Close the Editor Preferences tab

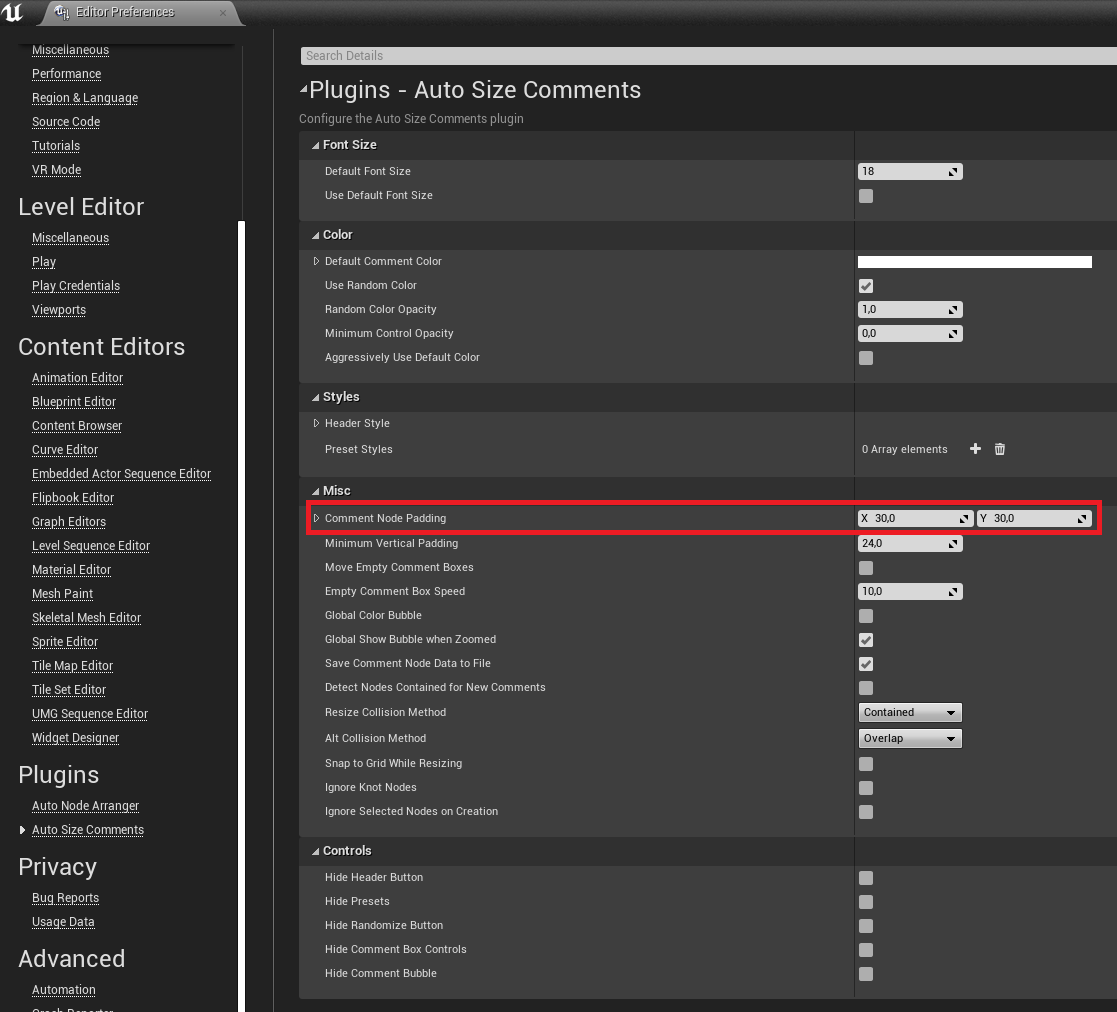[223, 13]
